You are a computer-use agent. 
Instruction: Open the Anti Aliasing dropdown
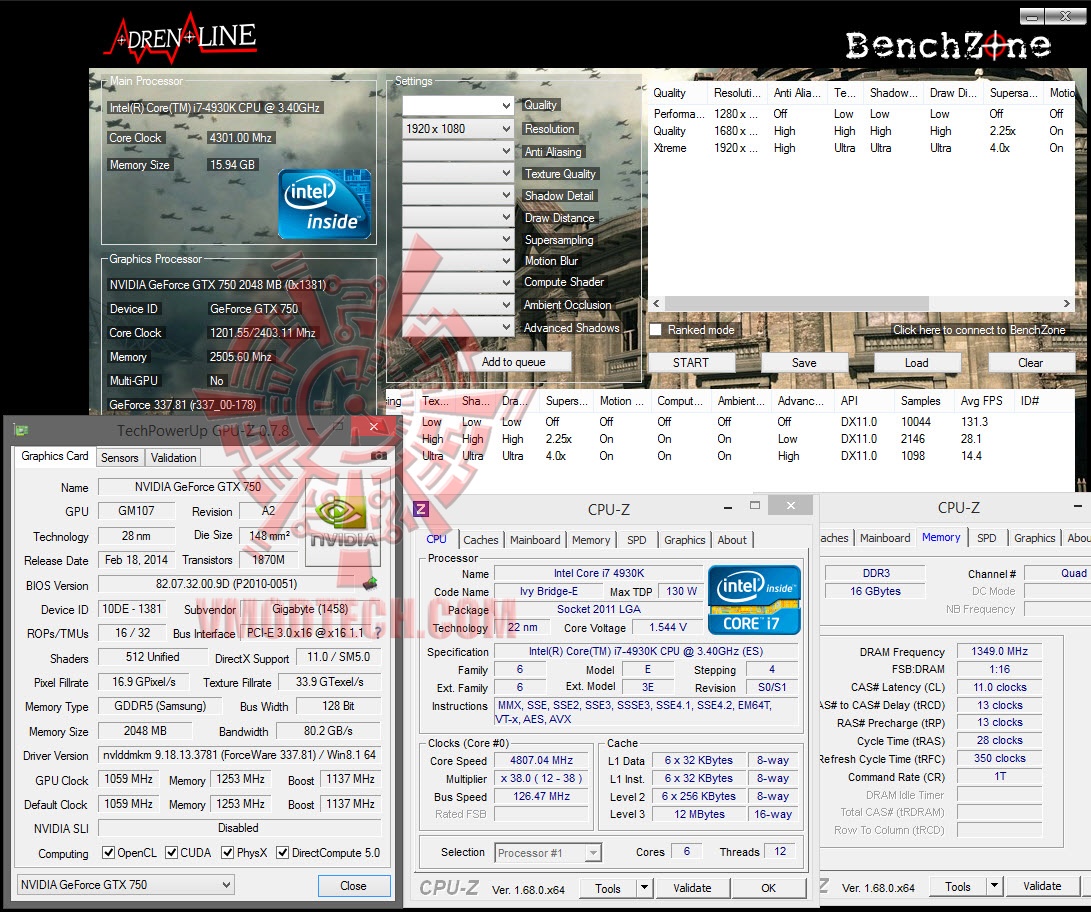tap(459, 151)
